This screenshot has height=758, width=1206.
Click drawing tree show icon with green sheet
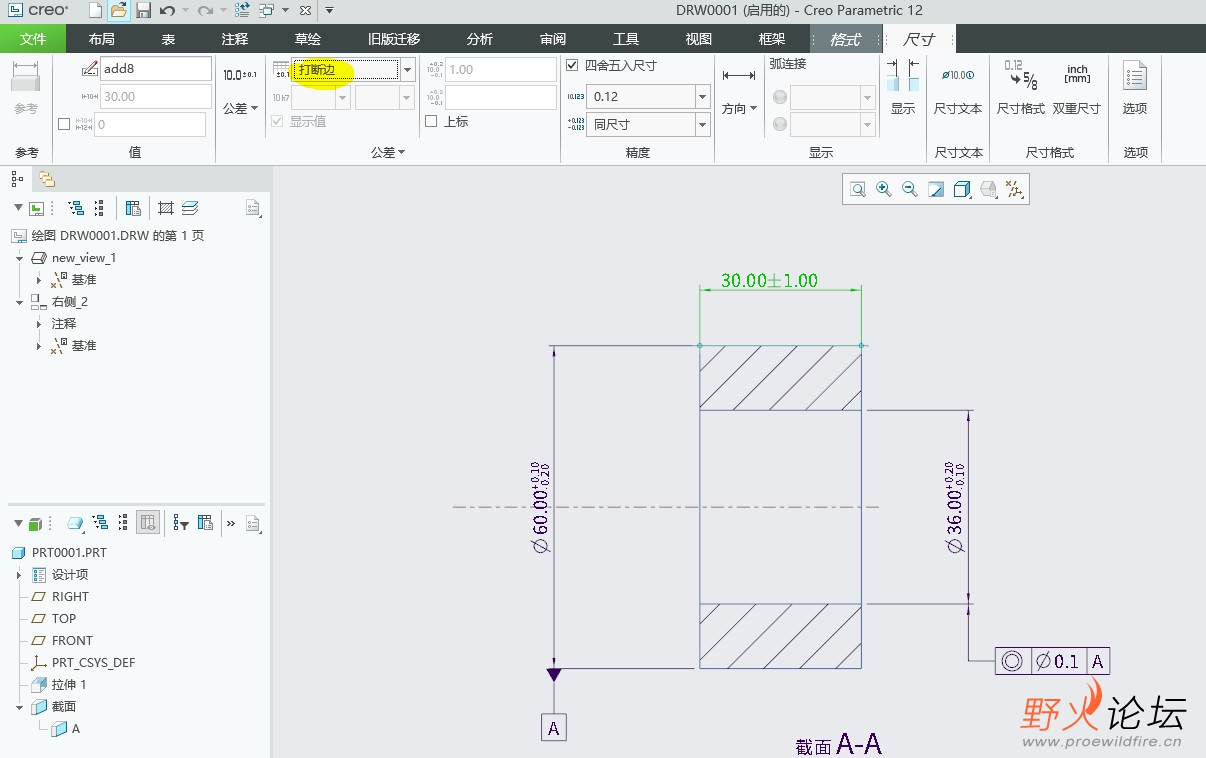(x=37, y=208)
